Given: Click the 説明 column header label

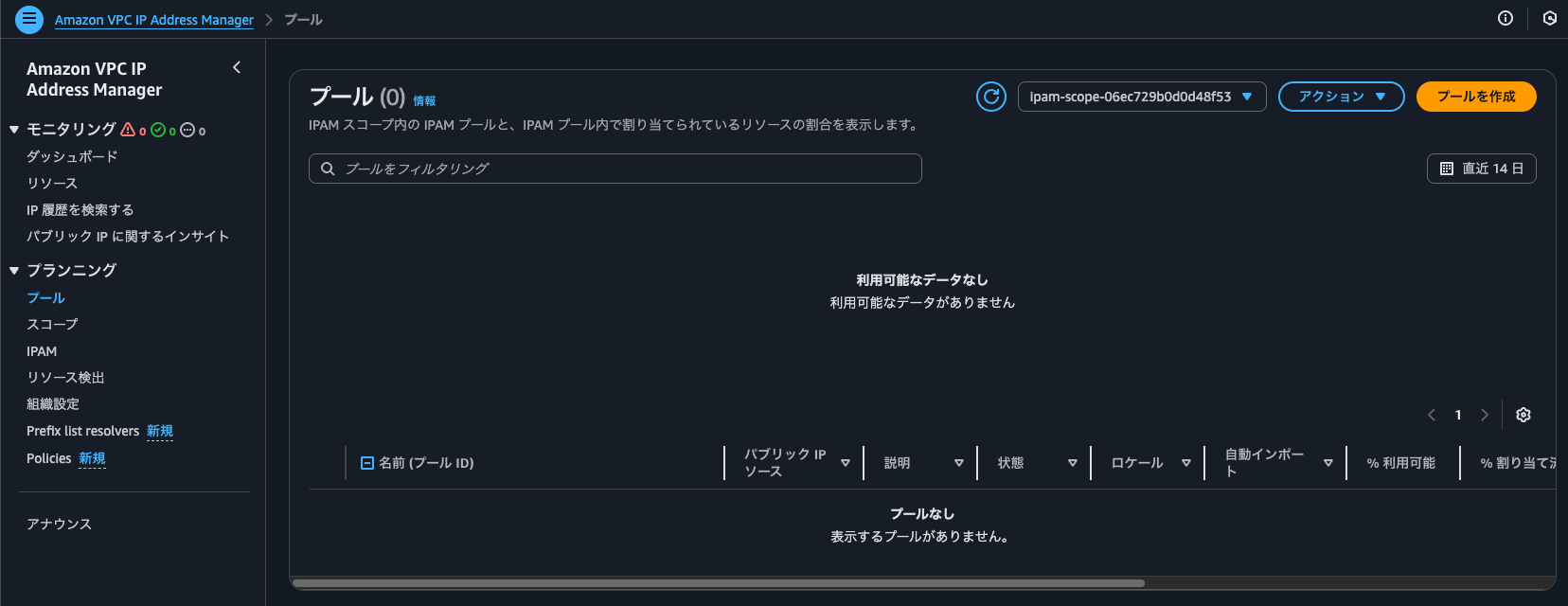Looking at the screenshot, I should (897, 463).
